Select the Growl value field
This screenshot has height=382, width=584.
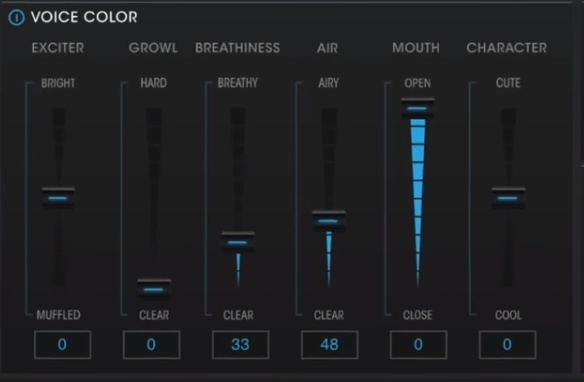[x=152, y=345]
